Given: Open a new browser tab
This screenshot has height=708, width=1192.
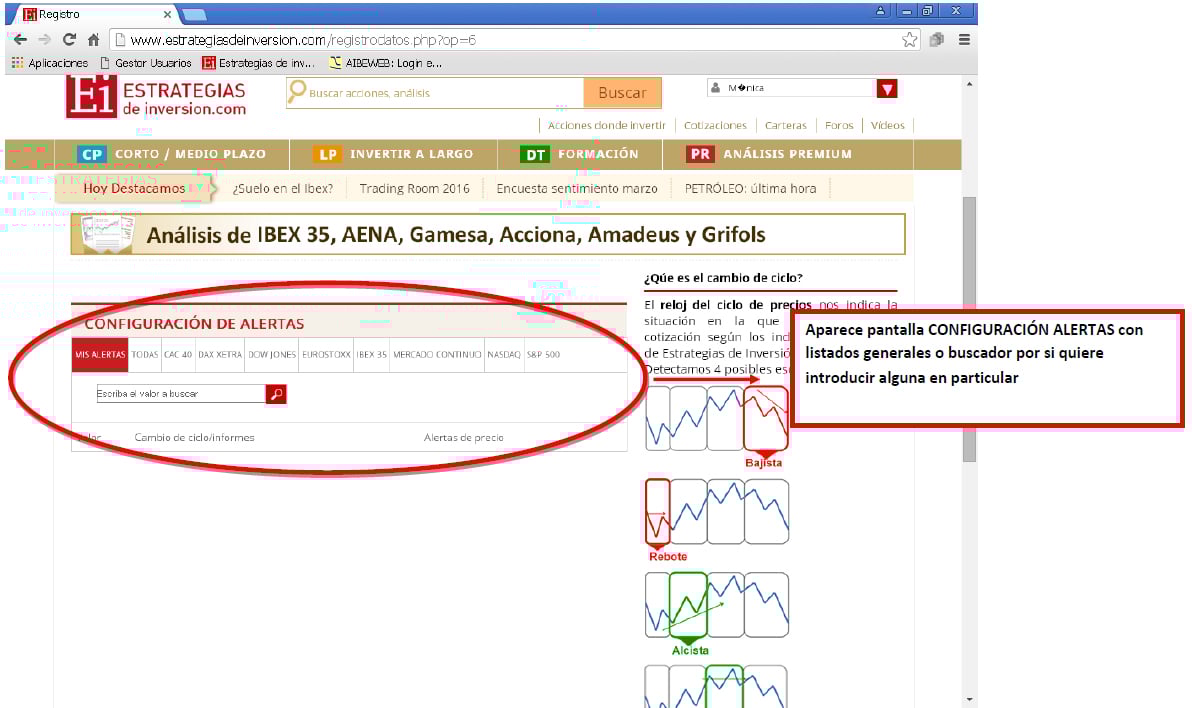Looking at the screenshot, I should pos(194,14).
